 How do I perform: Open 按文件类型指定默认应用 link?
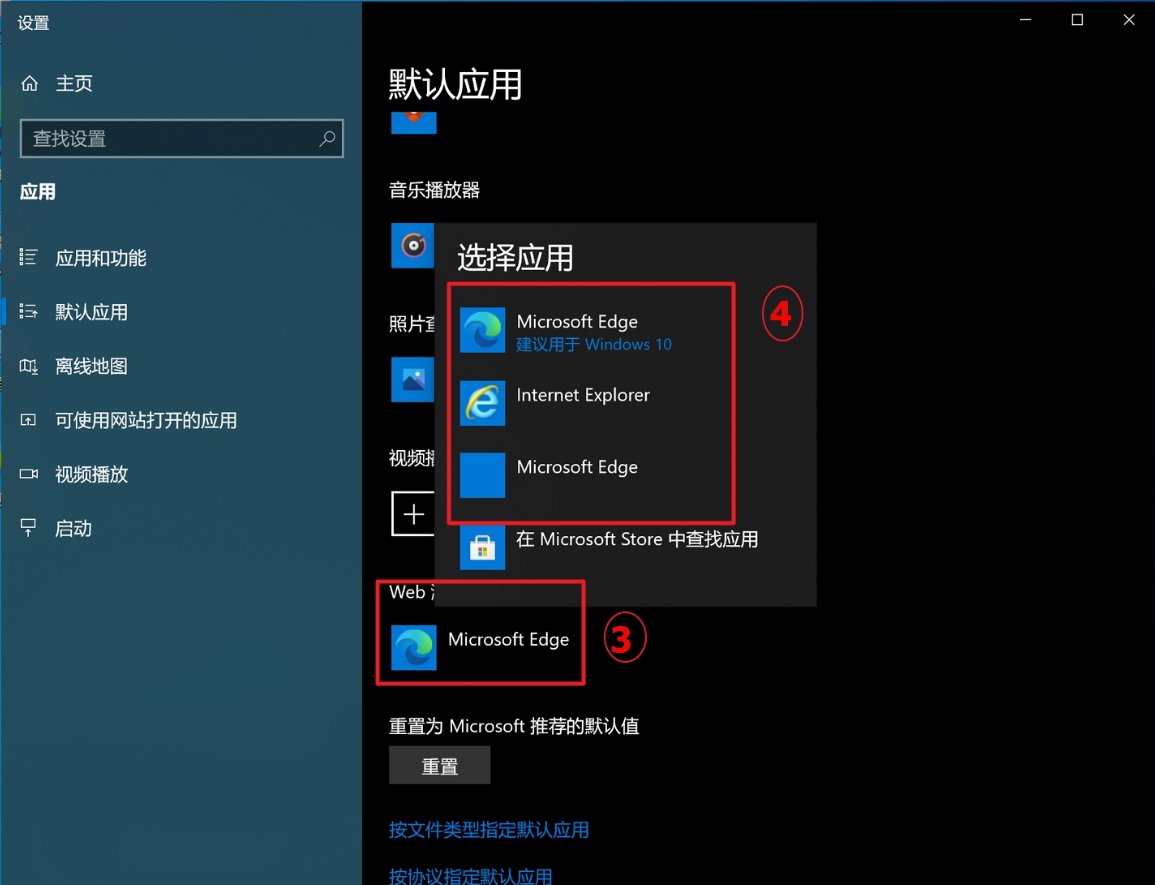click(x=489, y=830)
